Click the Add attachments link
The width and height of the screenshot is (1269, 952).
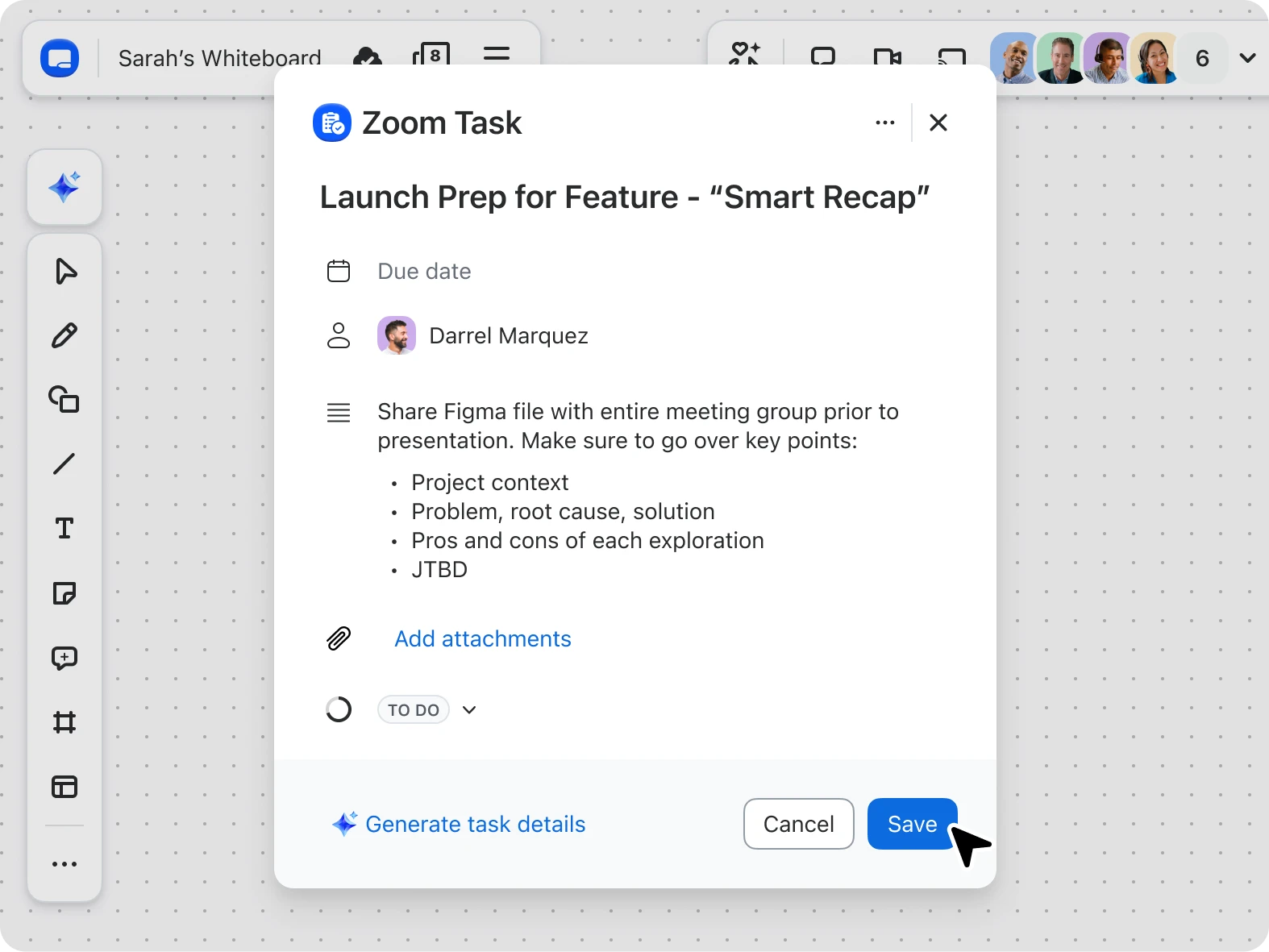483,638
